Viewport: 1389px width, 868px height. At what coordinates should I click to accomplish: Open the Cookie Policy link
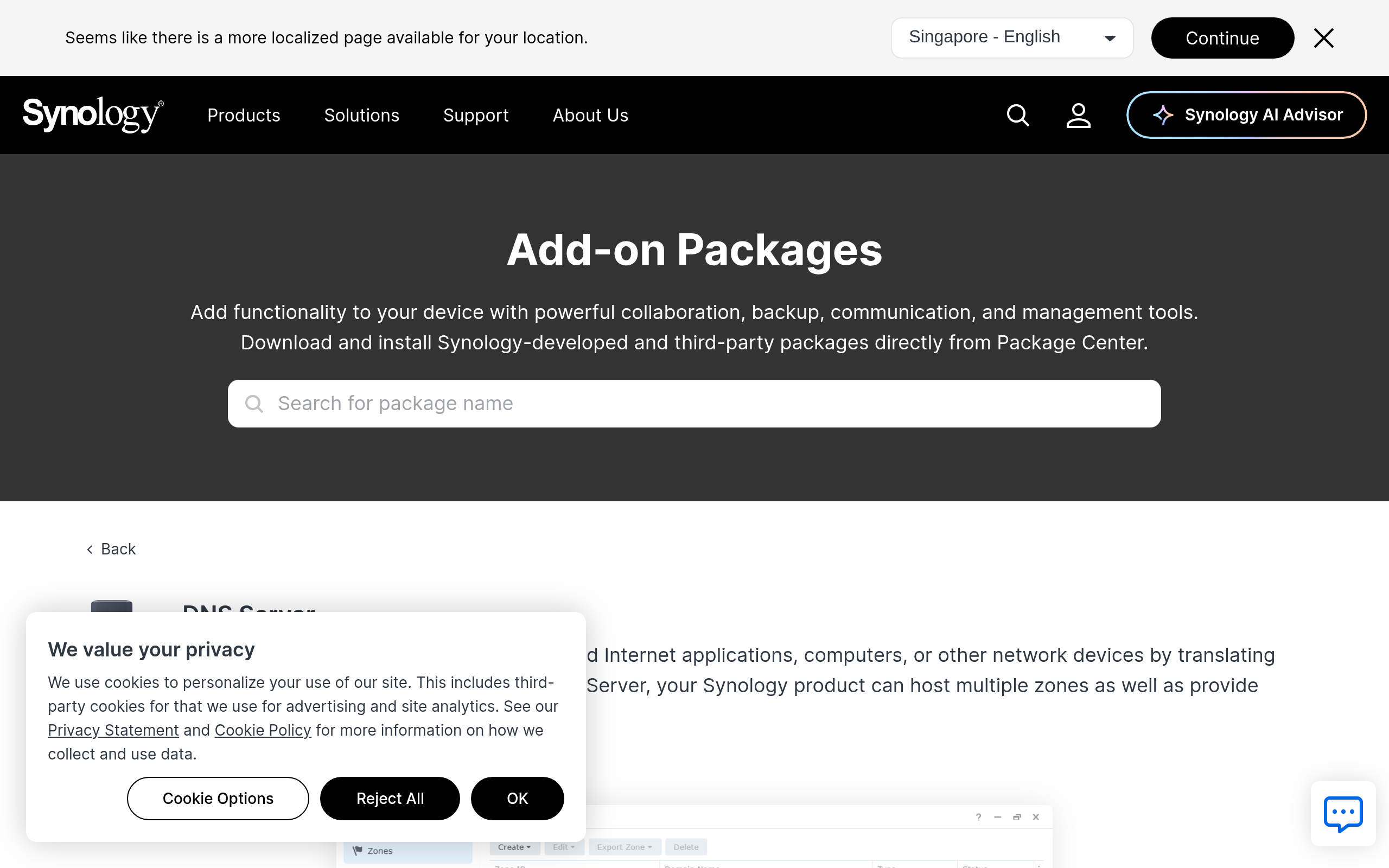pos(263,730)
